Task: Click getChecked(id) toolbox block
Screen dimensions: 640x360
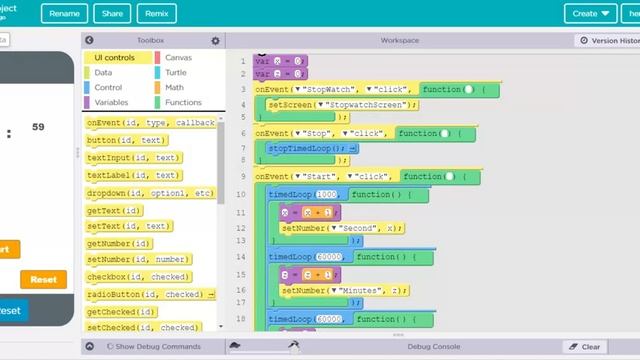Action: (122, 312)
